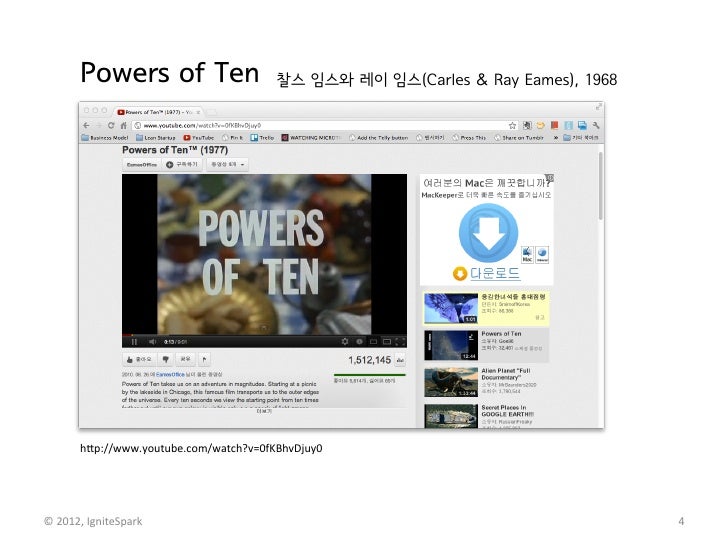Open the Business Model bookmarks folder

tap(105, 138)
